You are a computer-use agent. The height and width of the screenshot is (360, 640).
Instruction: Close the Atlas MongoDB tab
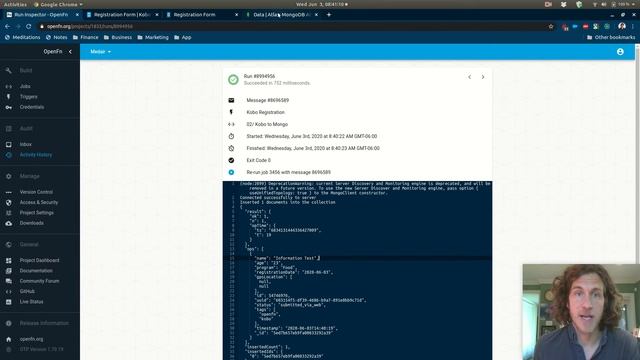(316, 15)
